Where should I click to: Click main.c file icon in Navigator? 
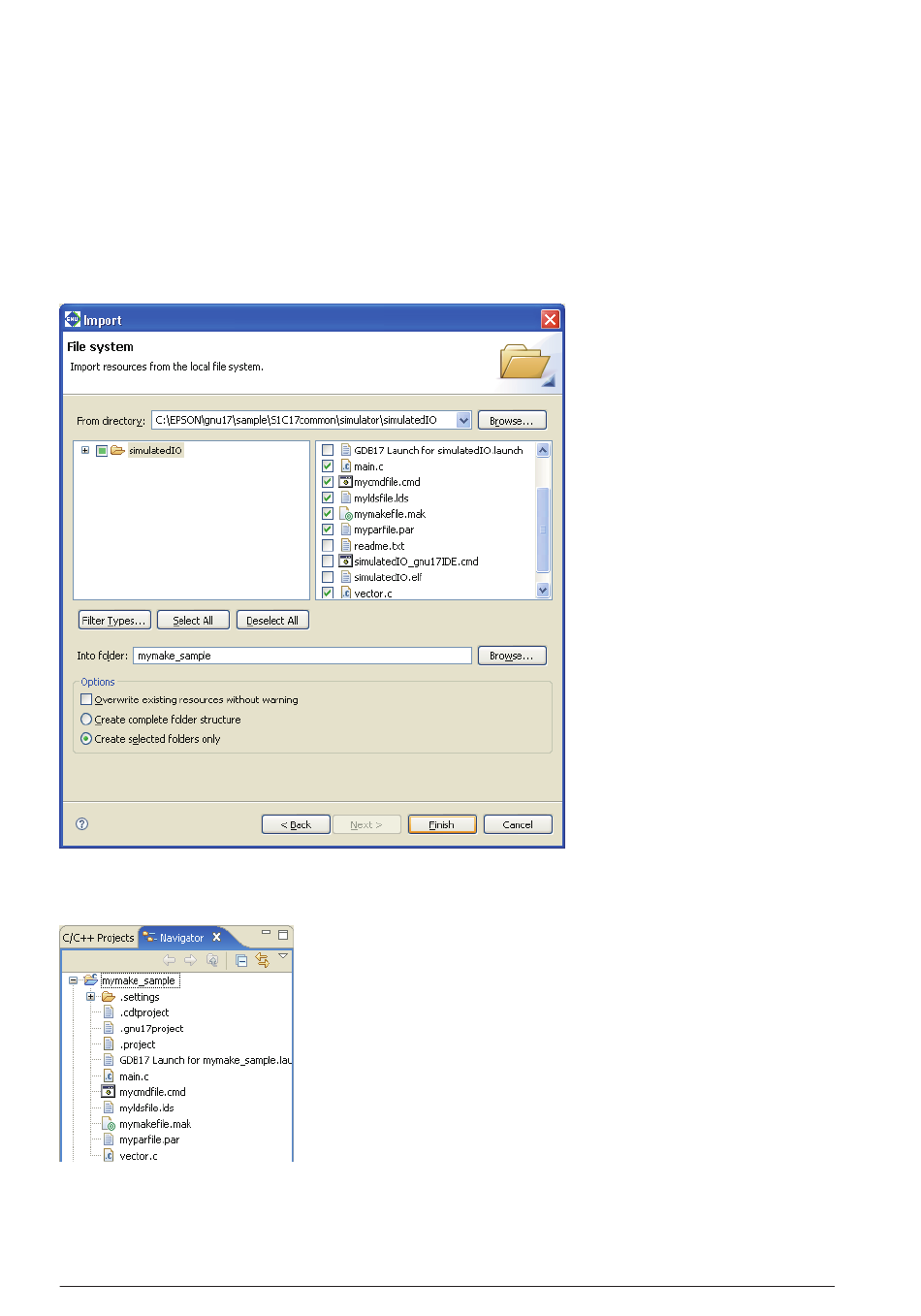click(109, 1076)
